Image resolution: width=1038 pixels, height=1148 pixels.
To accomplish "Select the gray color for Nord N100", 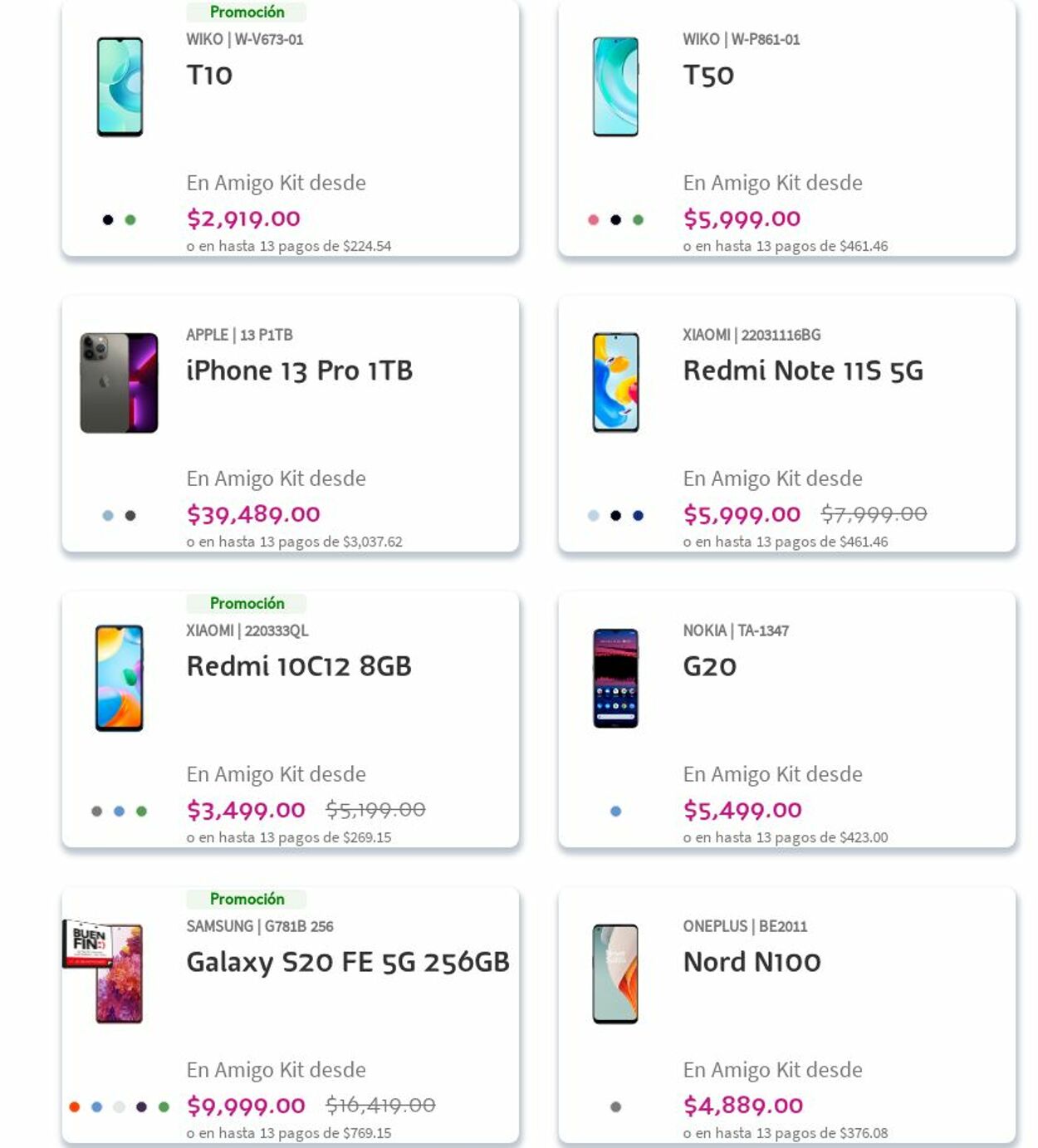I will coord(615,1106).
